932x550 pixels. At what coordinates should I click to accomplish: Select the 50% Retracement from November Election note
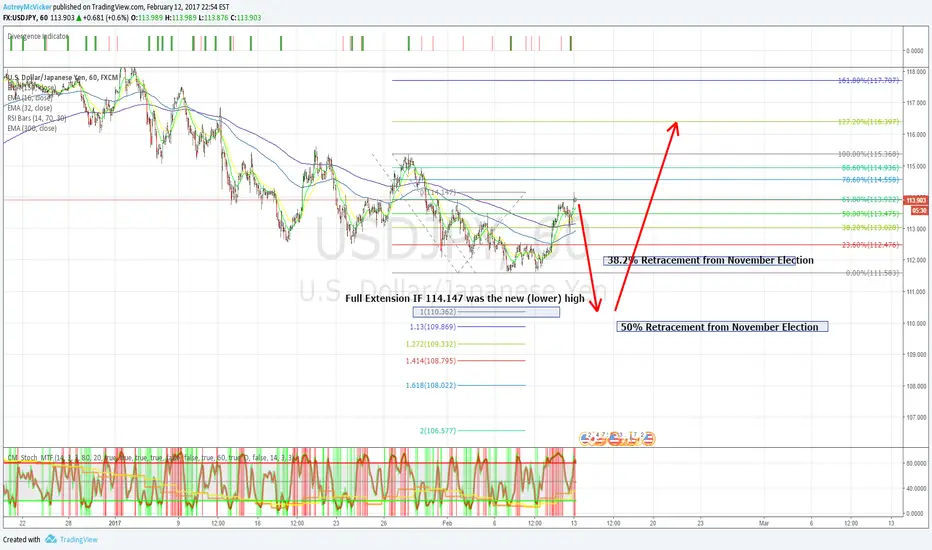[720, 327]
